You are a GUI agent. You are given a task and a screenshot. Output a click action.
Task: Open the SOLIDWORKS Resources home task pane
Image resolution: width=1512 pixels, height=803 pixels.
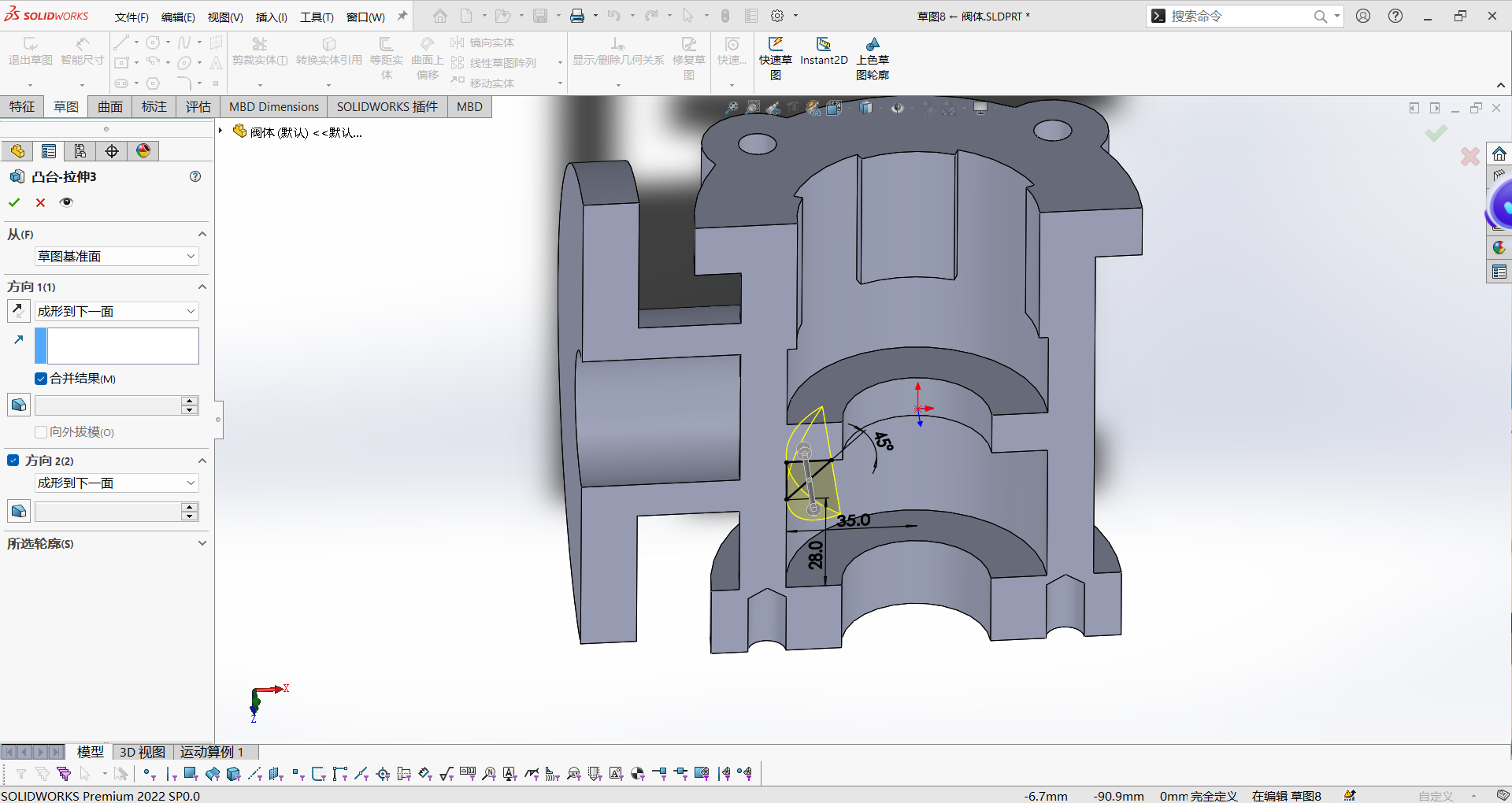pos(1499,154)
